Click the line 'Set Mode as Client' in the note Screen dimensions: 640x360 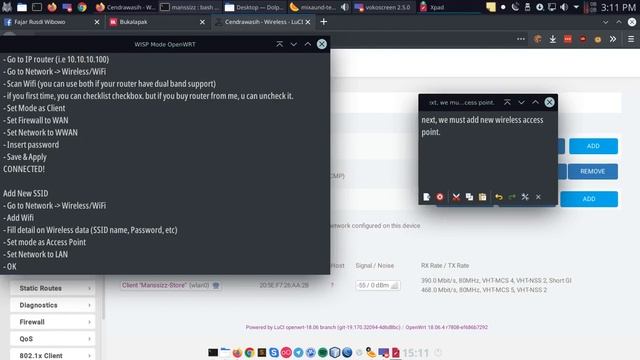(34, 108)
